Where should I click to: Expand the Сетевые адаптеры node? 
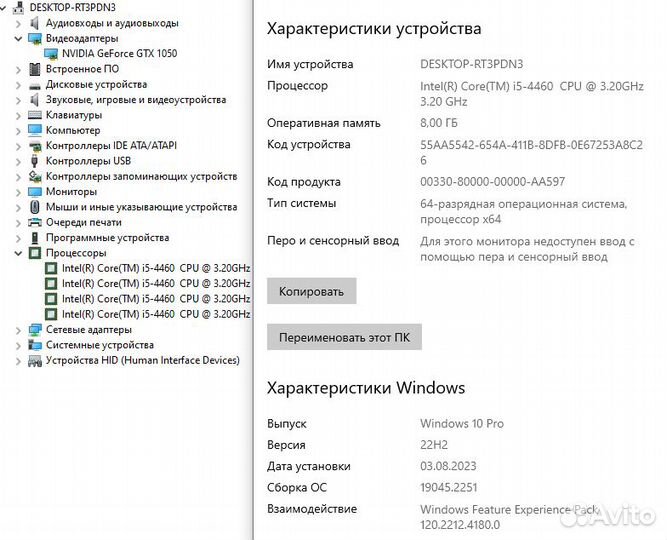pyautogui.click(x=18, y=330)
